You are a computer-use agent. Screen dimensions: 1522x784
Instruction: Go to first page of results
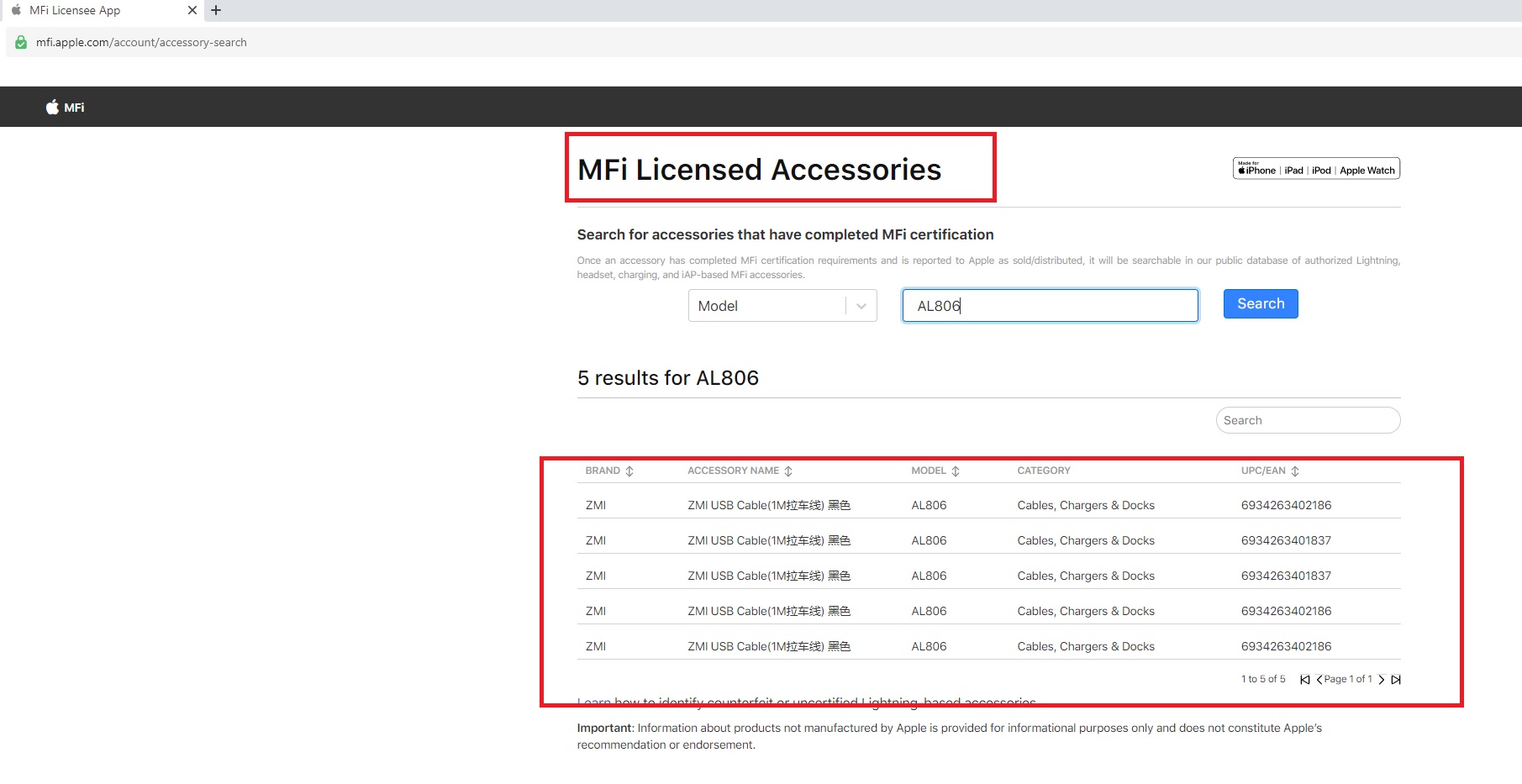(x=1304, y=680)
